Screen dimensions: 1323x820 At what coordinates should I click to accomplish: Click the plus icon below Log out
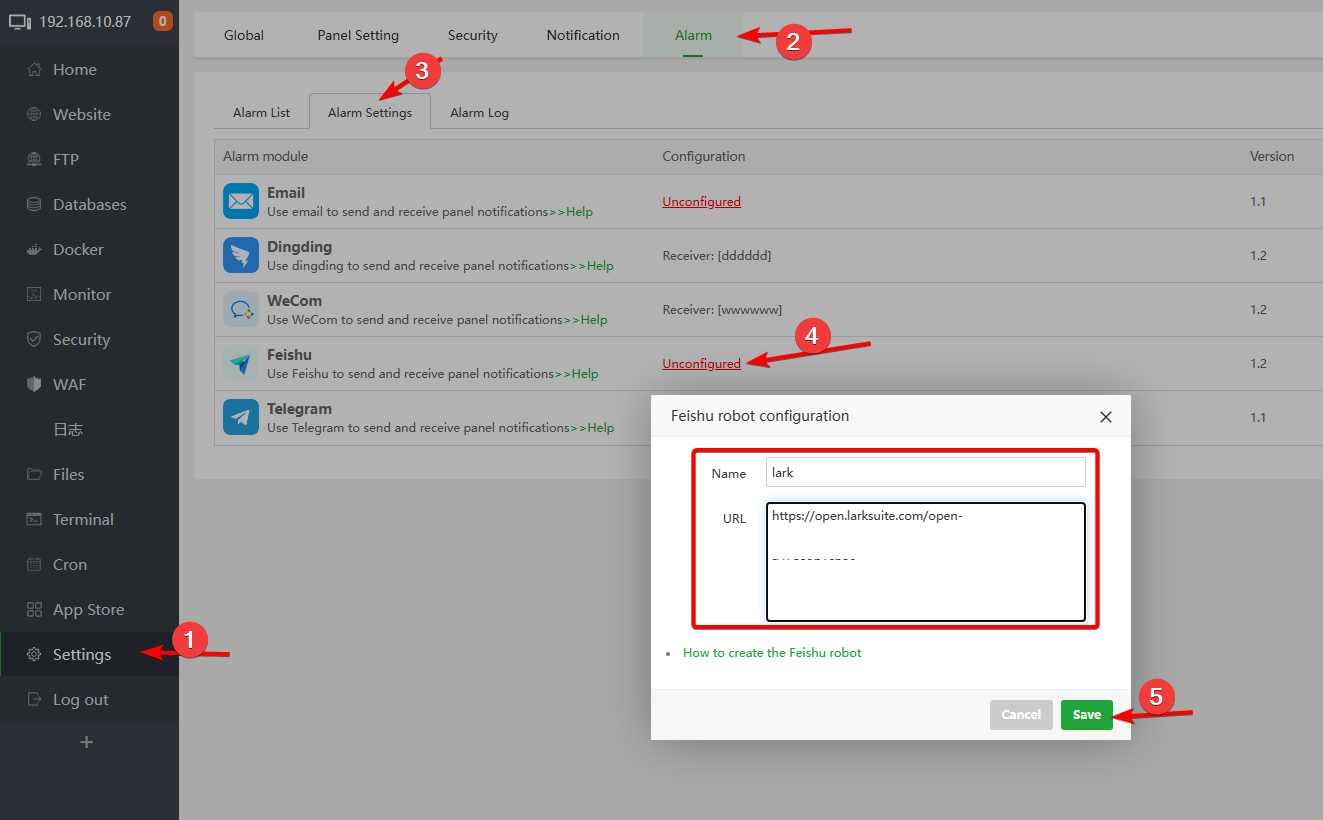[87, 742]
